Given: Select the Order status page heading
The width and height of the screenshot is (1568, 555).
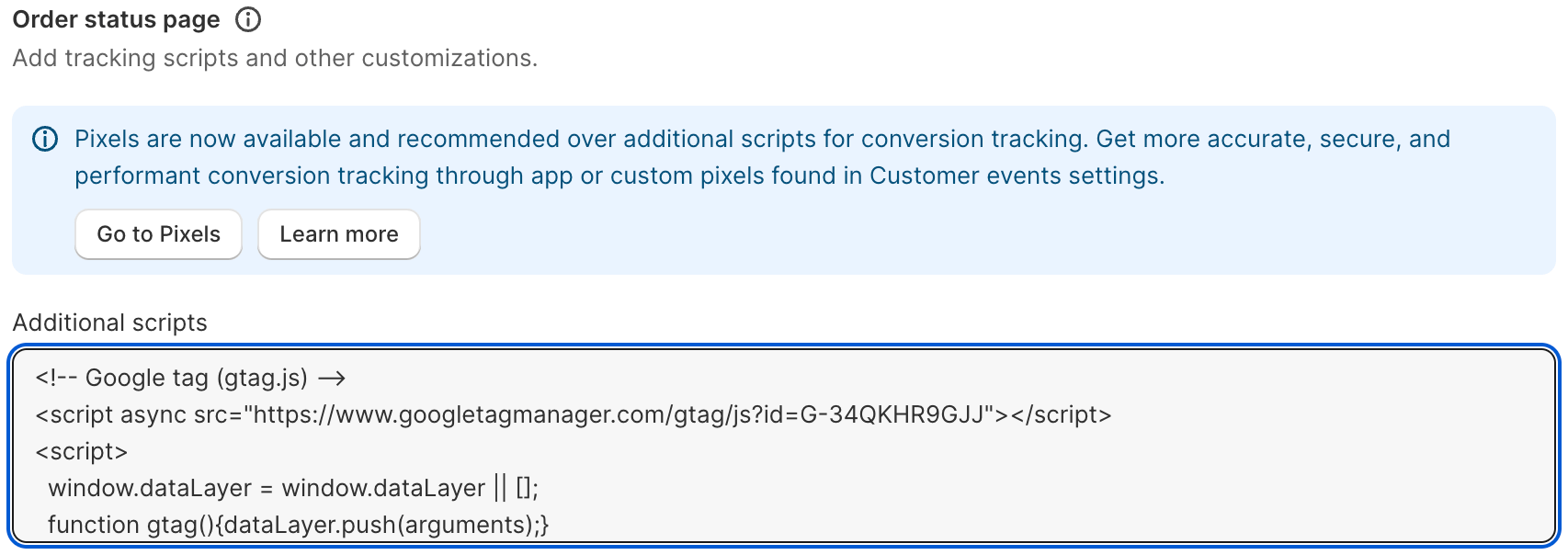Looking at the screenshot, I should tap(117, 19).
